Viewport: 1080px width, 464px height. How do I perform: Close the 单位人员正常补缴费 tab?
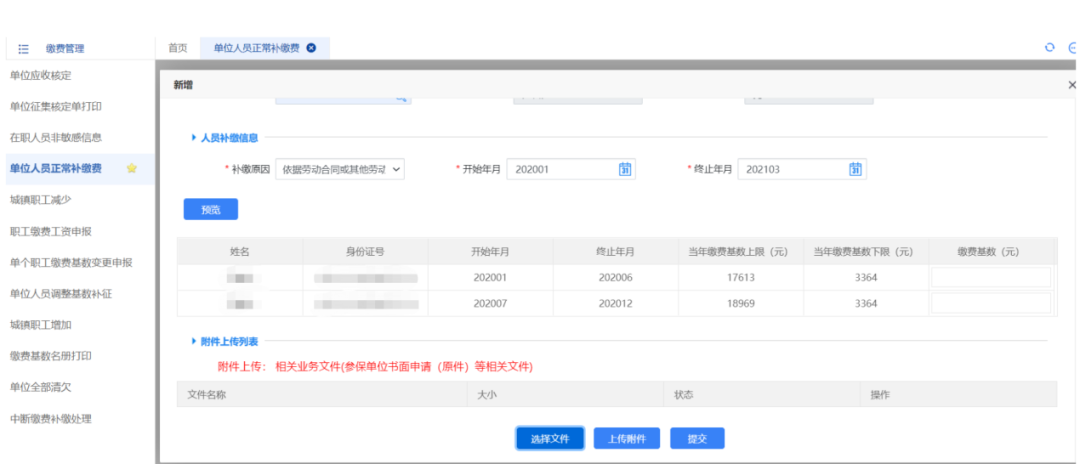(311, 48)
